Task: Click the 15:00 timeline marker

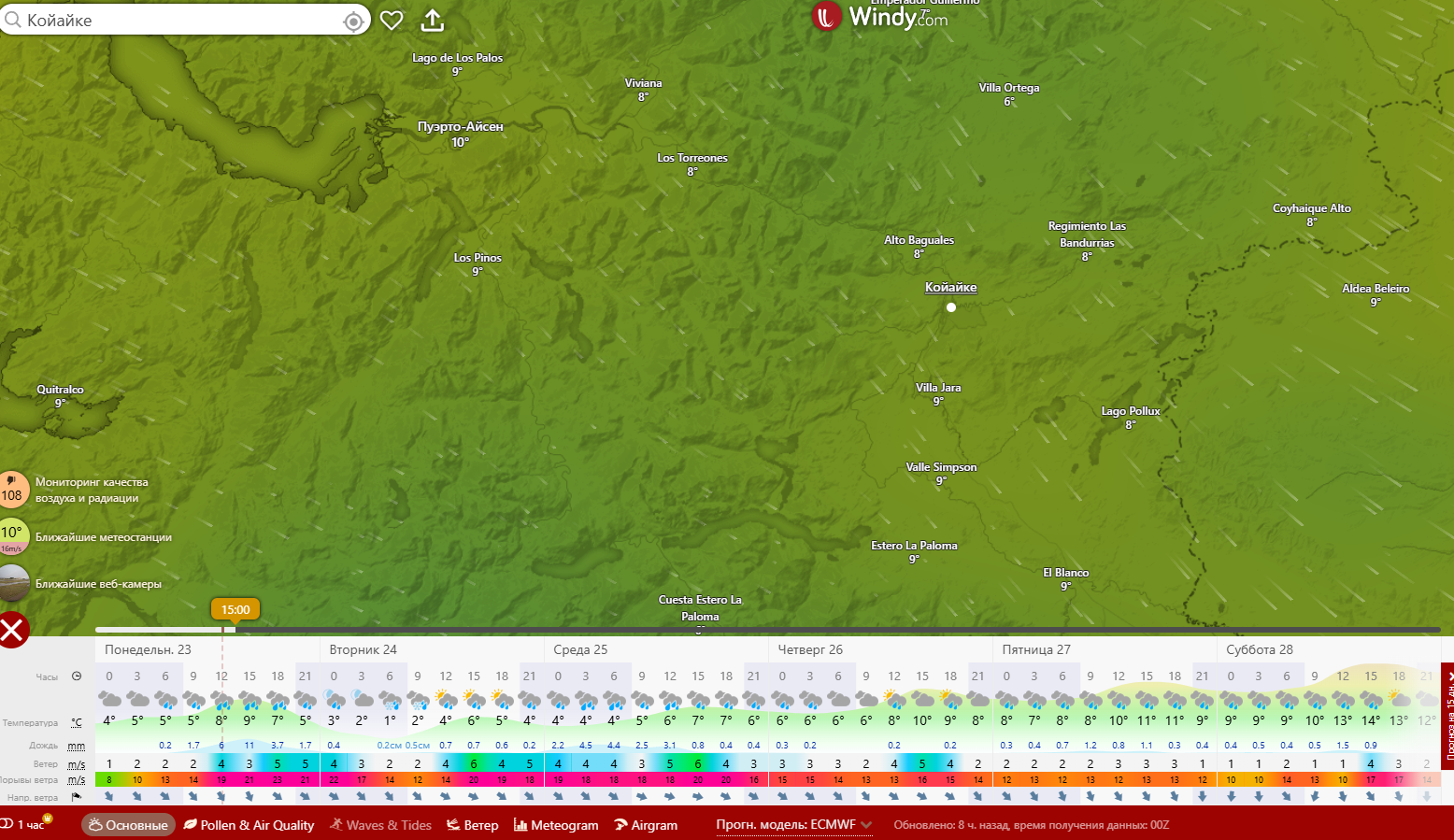Action: tap(235, 610)
